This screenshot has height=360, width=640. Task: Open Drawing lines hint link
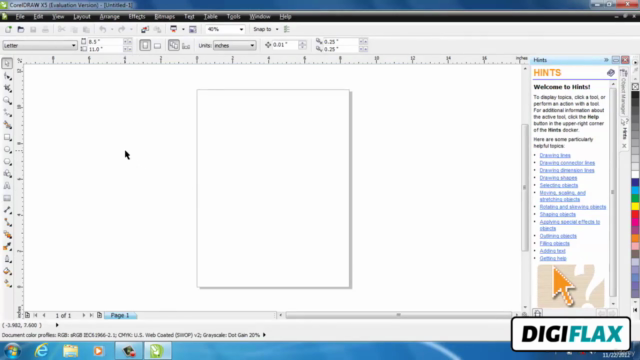555,156
